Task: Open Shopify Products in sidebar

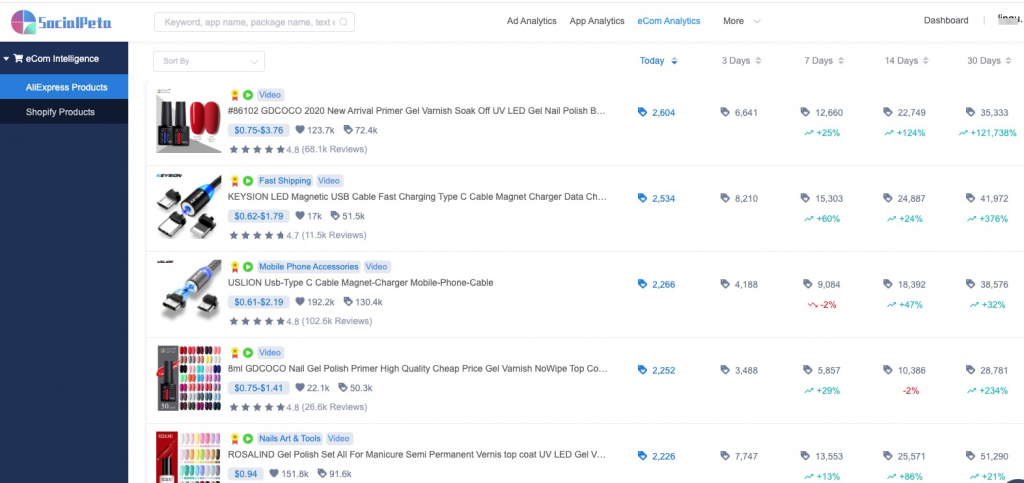Action: coord(64,112)
